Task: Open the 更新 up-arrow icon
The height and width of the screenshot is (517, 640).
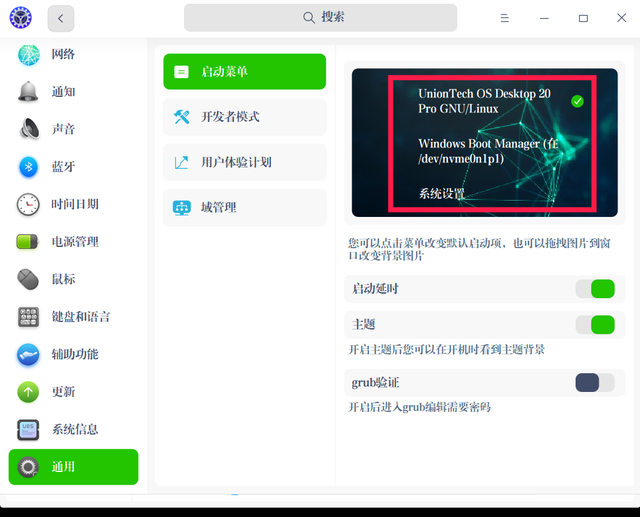Action: tap(28, 392)
